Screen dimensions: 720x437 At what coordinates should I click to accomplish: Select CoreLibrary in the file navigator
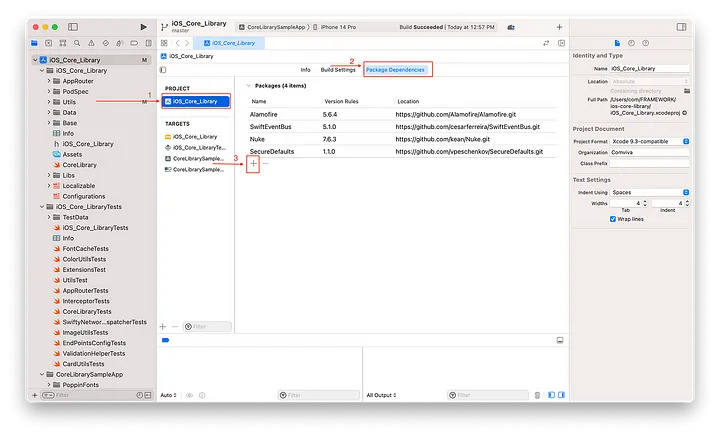click(79, 165)
